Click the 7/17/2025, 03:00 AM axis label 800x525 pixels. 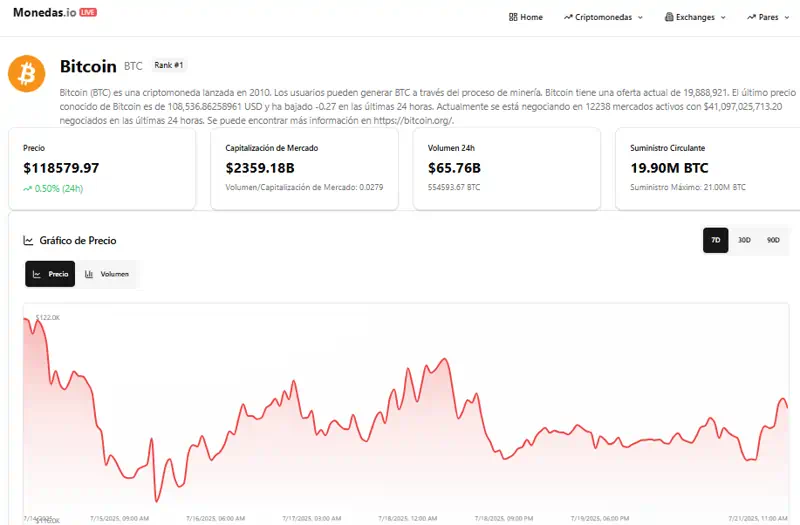pos(311,518)
